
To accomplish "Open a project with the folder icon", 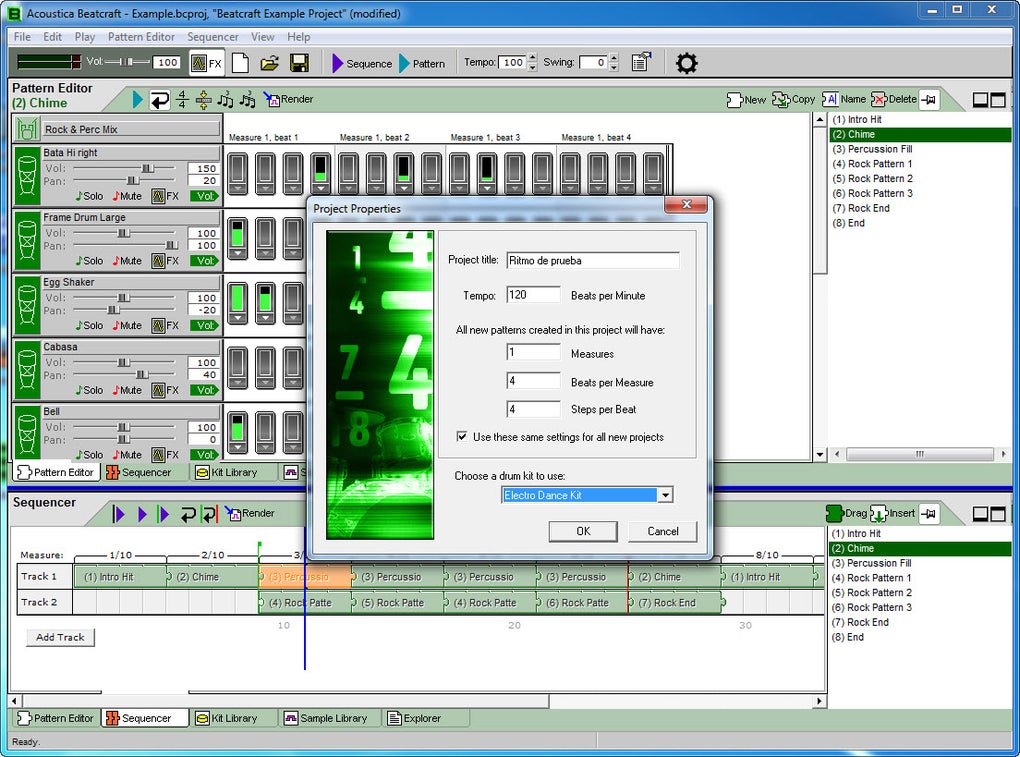I will (x=269, y=63).
